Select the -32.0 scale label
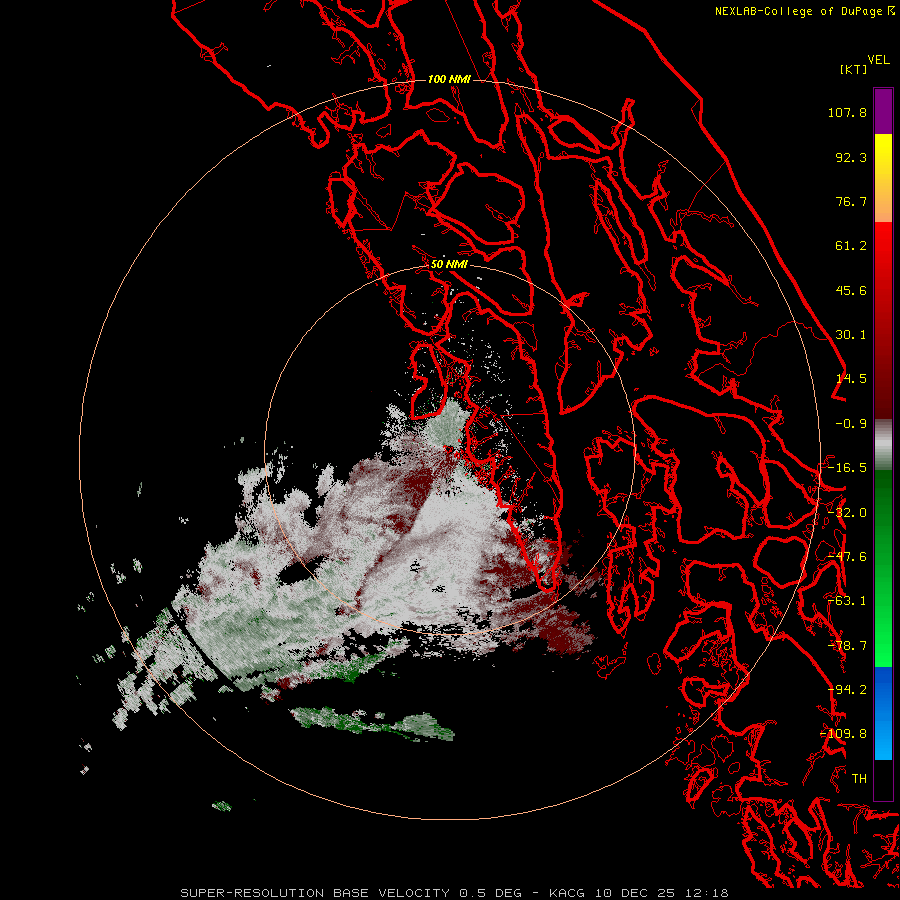The height and width of the screenshot is (900, 900). click(x=847, y=513)
